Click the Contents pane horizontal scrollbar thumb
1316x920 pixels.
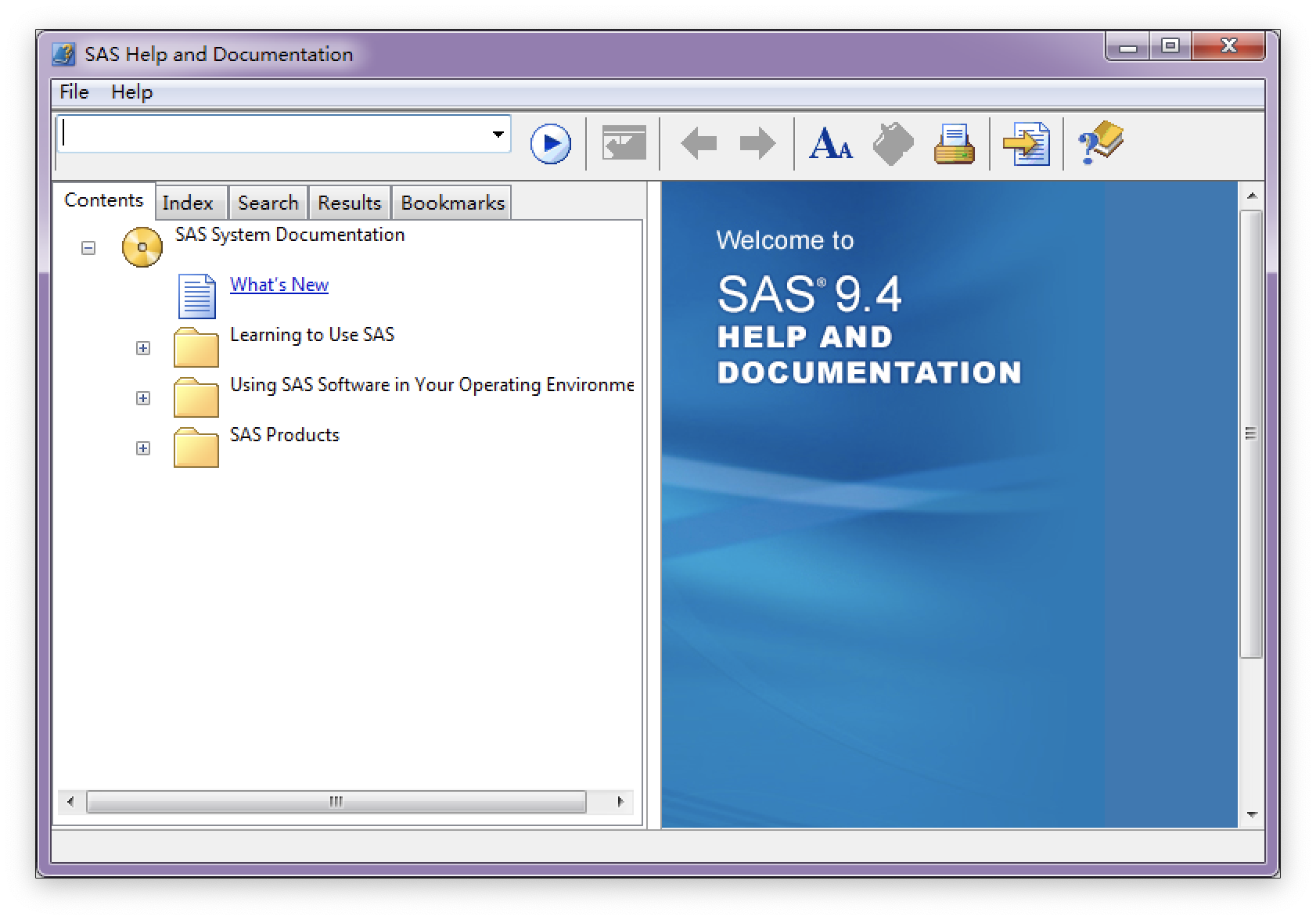pyautogui.click(x=336, y=801)
